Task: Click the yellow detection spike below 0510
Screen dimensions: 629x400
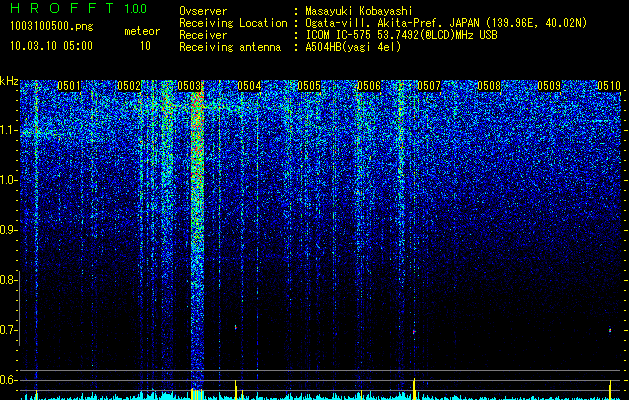Action: tap(610, 390)
